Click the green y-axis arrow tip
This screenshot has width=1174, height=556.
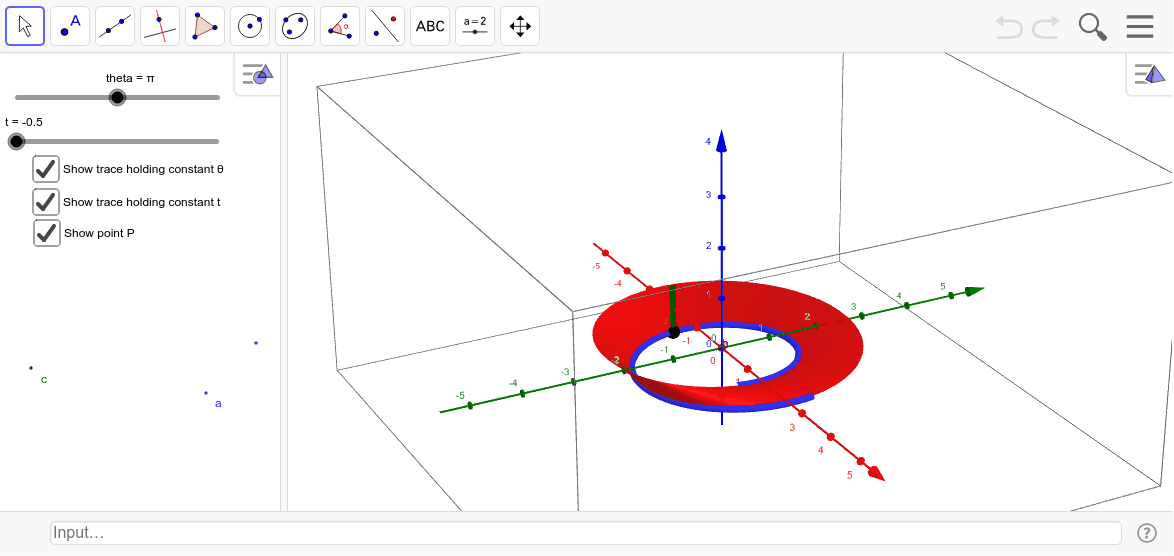tap(973, 291)
